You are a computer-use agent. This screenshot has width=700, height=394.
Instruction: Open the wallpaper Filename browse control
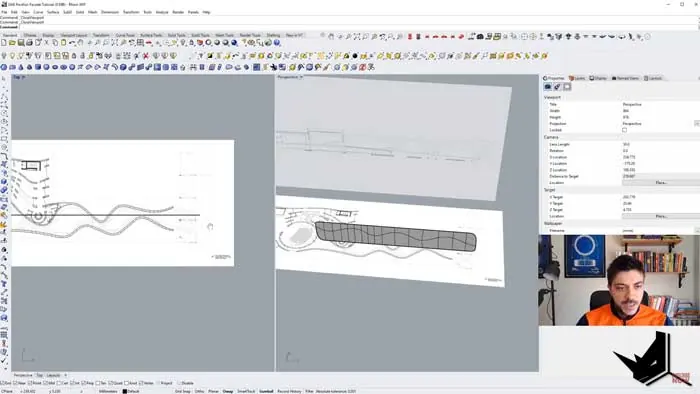(697, 231)
